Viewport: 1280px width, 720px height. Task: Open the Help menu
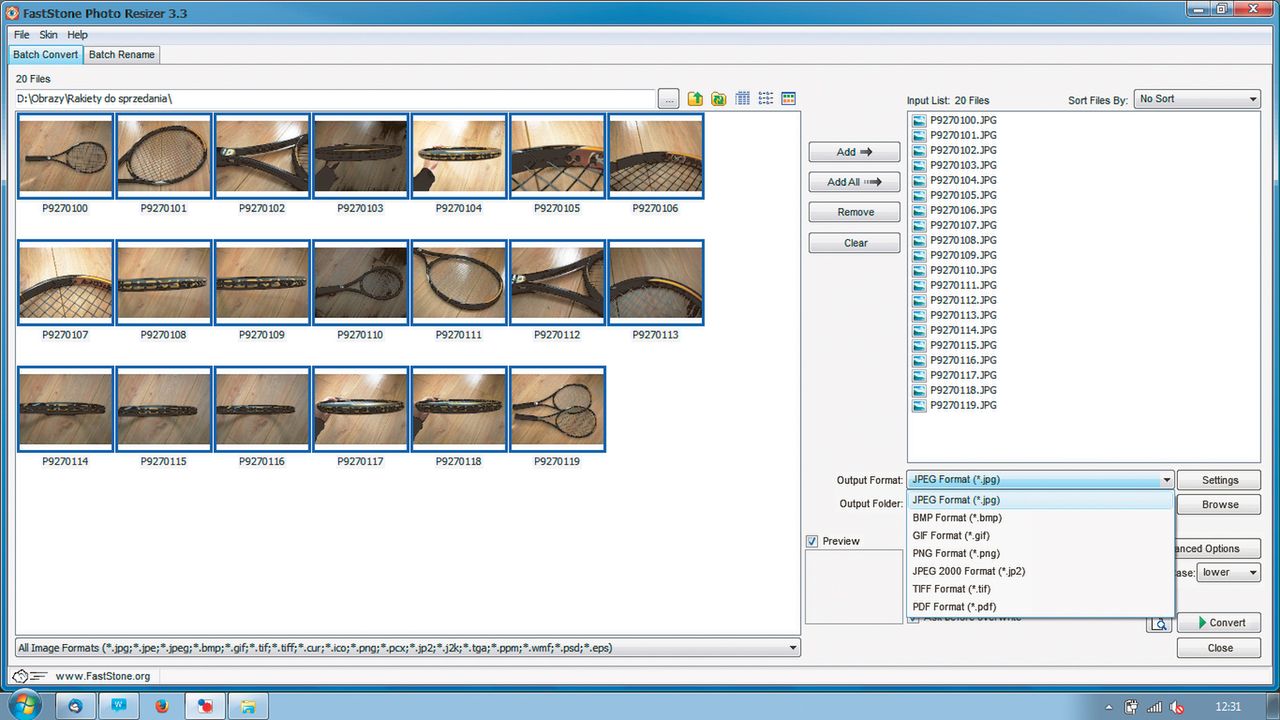pyautogui.click(x=77, y=35)
